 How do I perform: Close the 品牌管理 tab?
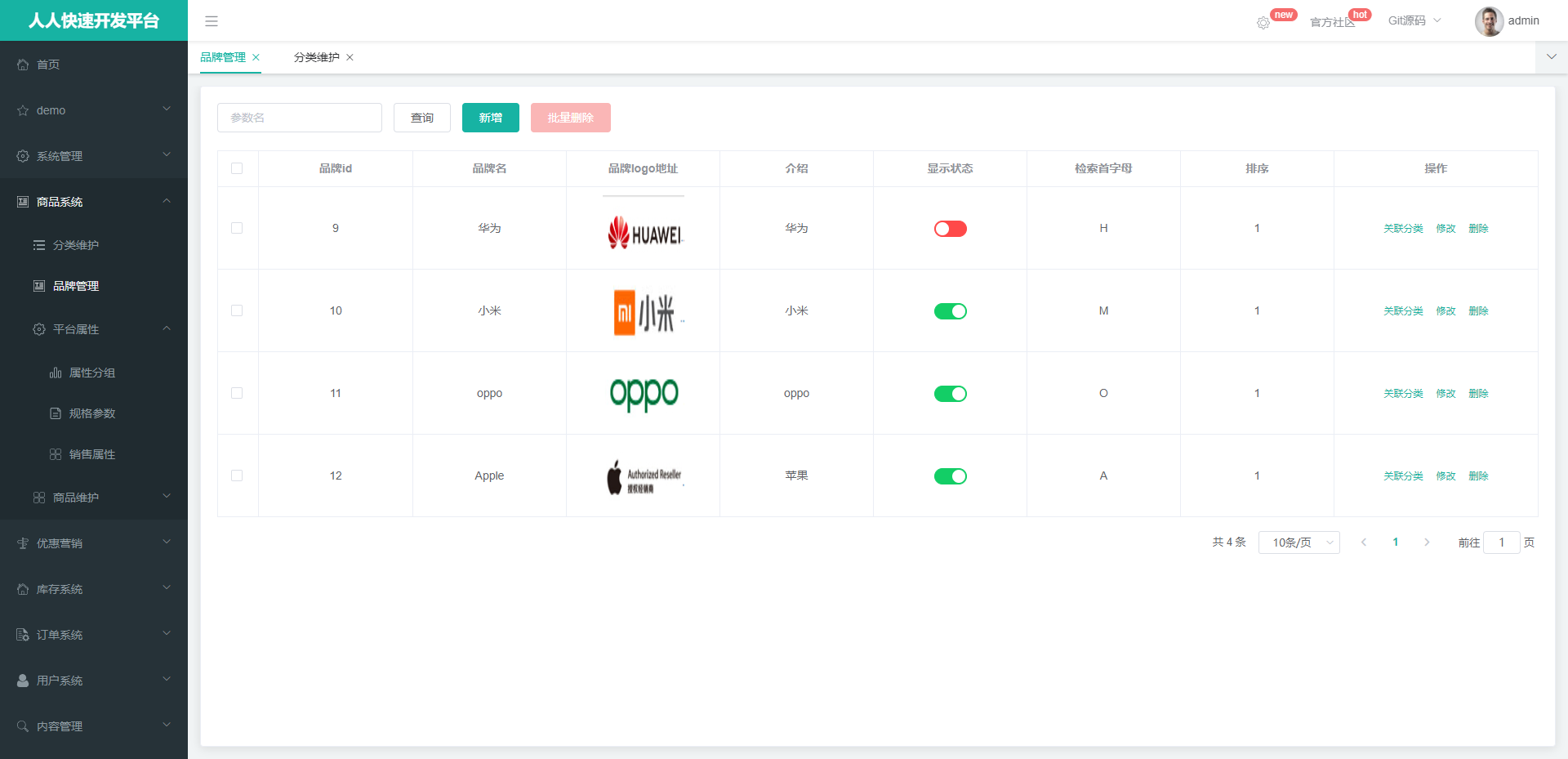(x=256, y=57)
